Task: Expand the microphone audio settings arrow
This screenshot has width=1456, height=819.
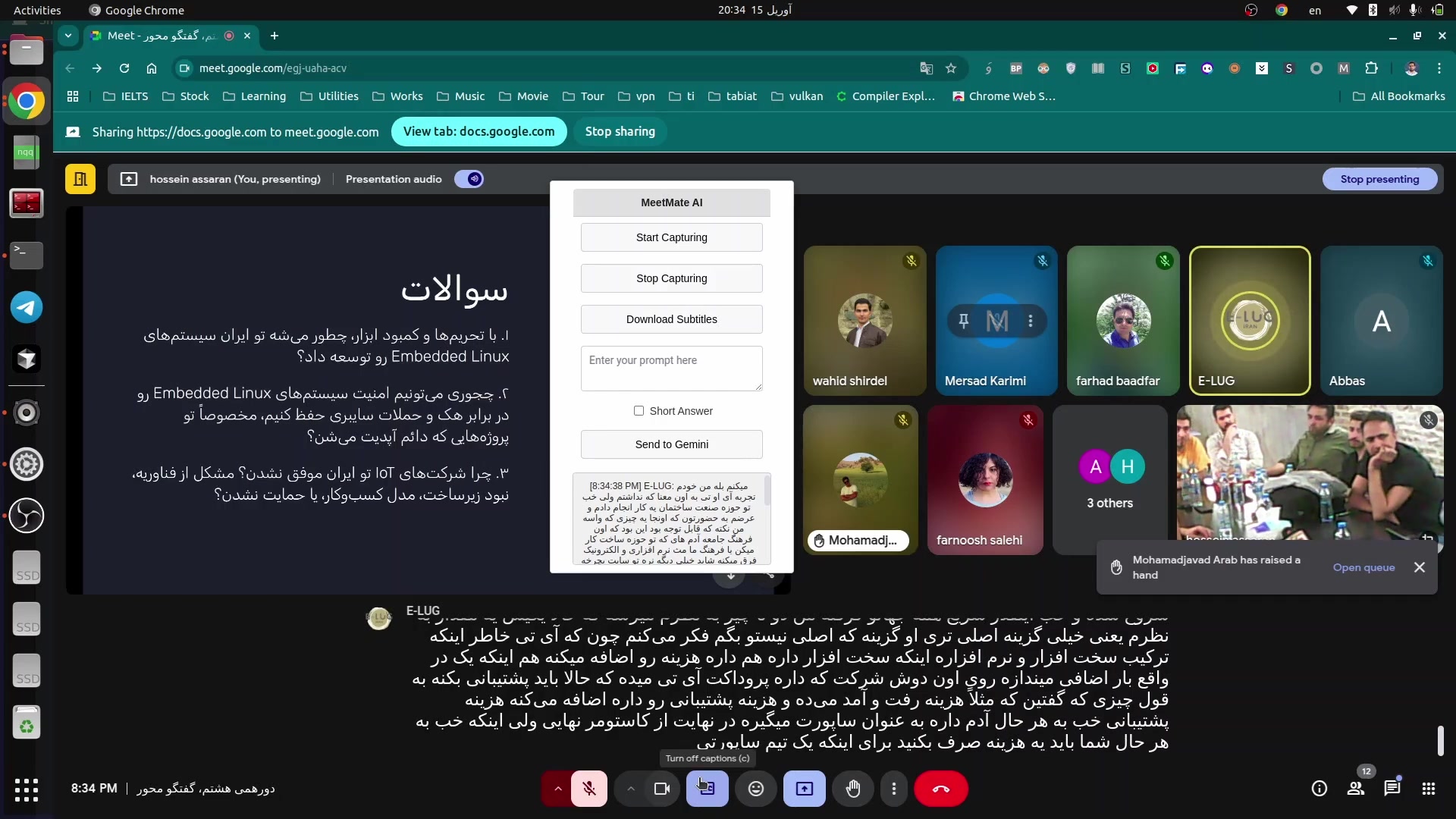Action: 558,789
